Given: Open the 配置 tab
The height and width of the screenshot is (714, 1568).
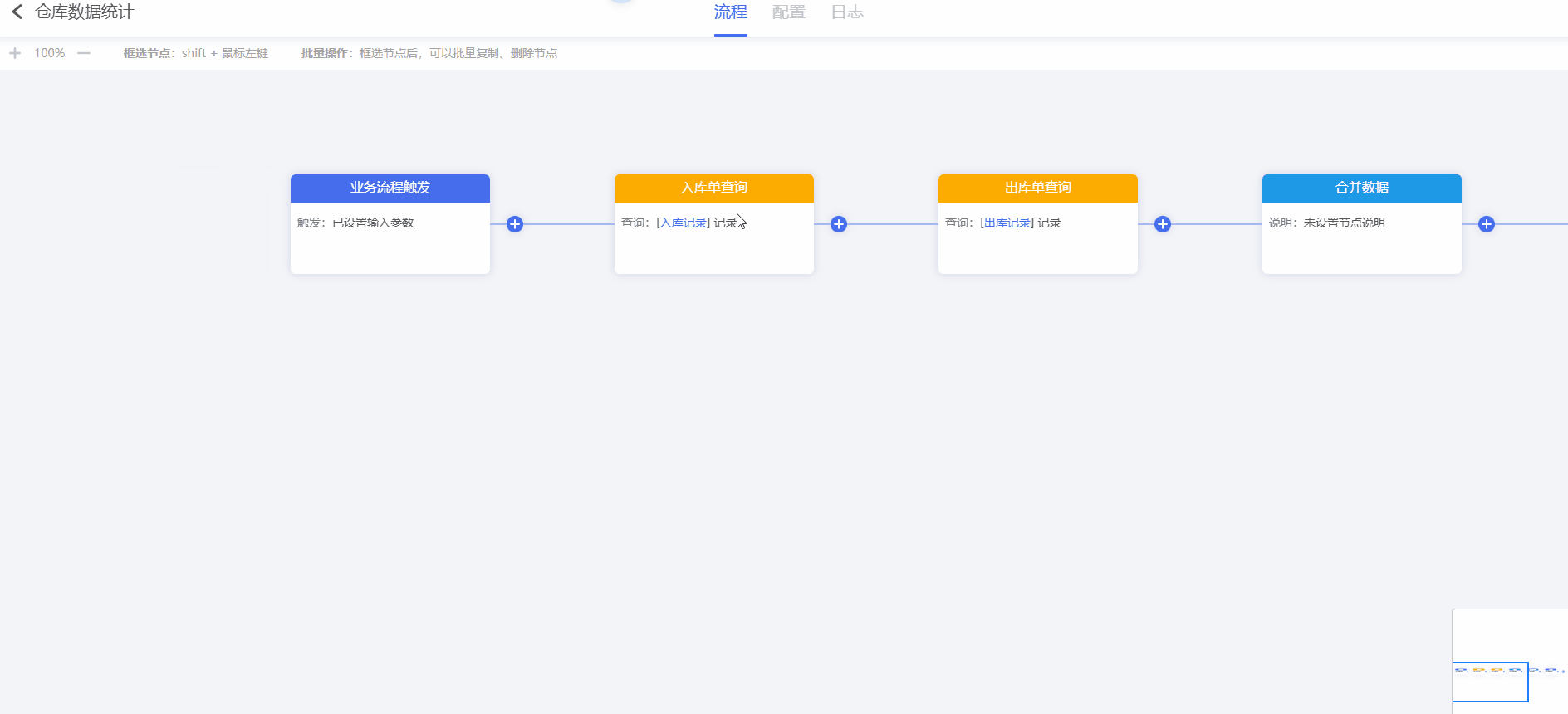Looking at the screenshot, I should pos(788,12).
